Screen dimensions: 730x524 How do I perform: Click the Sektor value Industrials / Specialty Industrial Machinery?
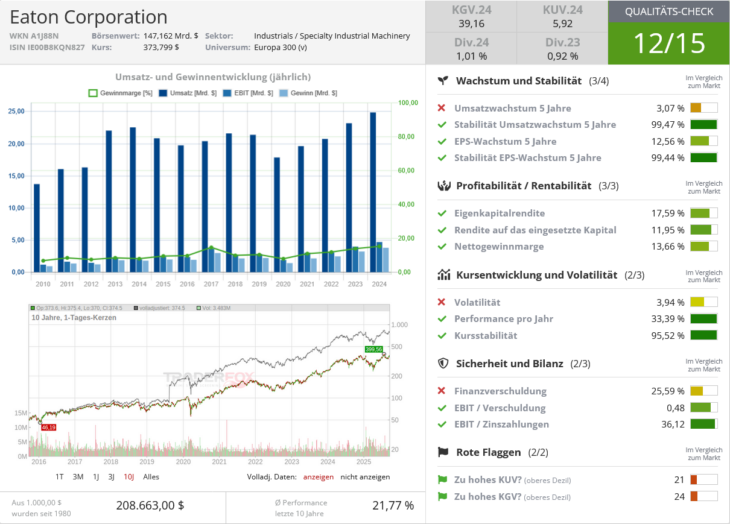pyautogui.click(x=332, y=36)
